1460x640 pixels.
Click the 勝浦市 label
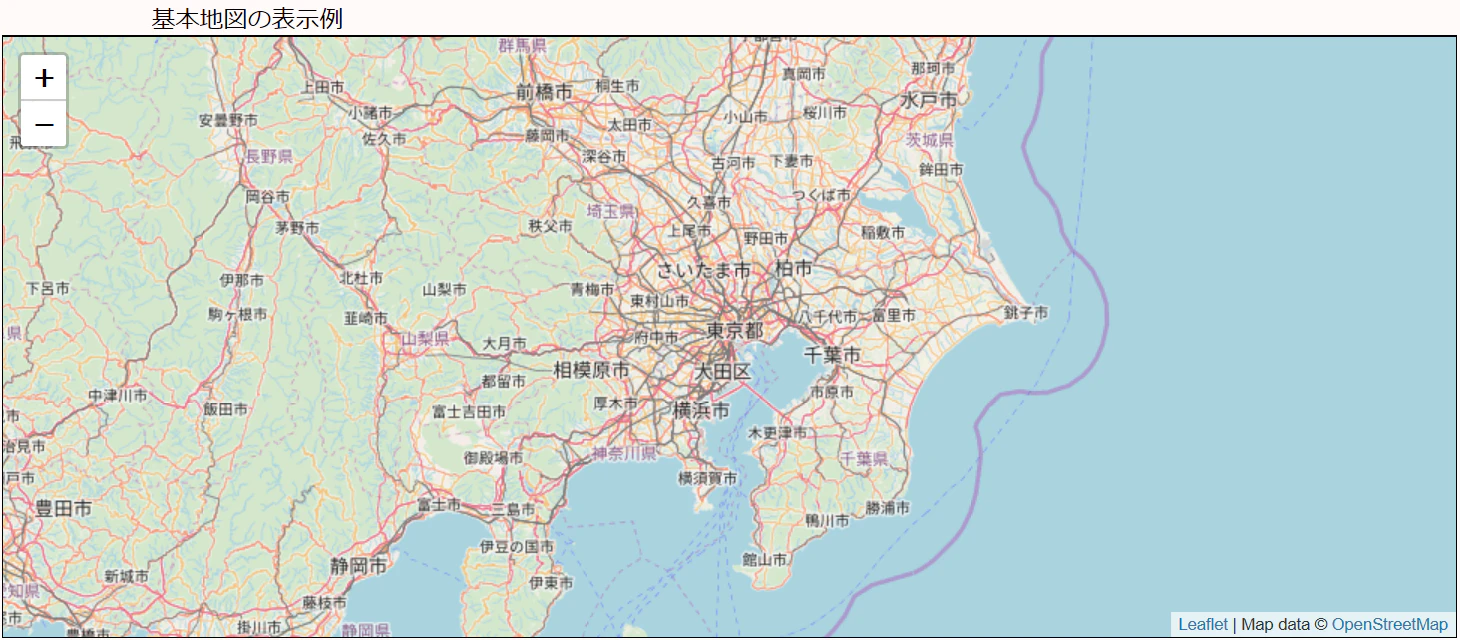point(888,508)
